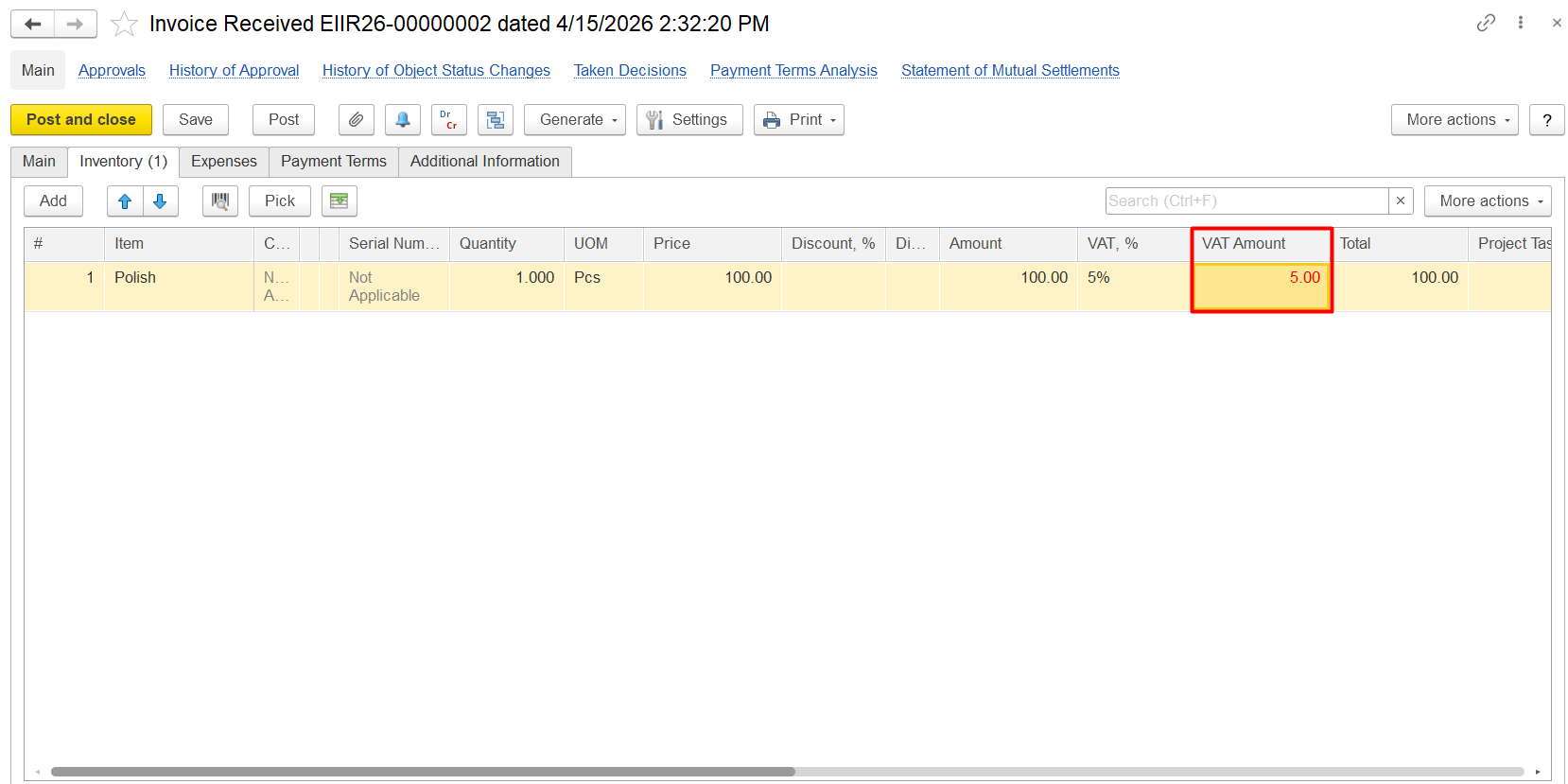Expand the Generate dropdown
Image resolution: width=1568 pixels, height=784 pixels.
[575, 120]
